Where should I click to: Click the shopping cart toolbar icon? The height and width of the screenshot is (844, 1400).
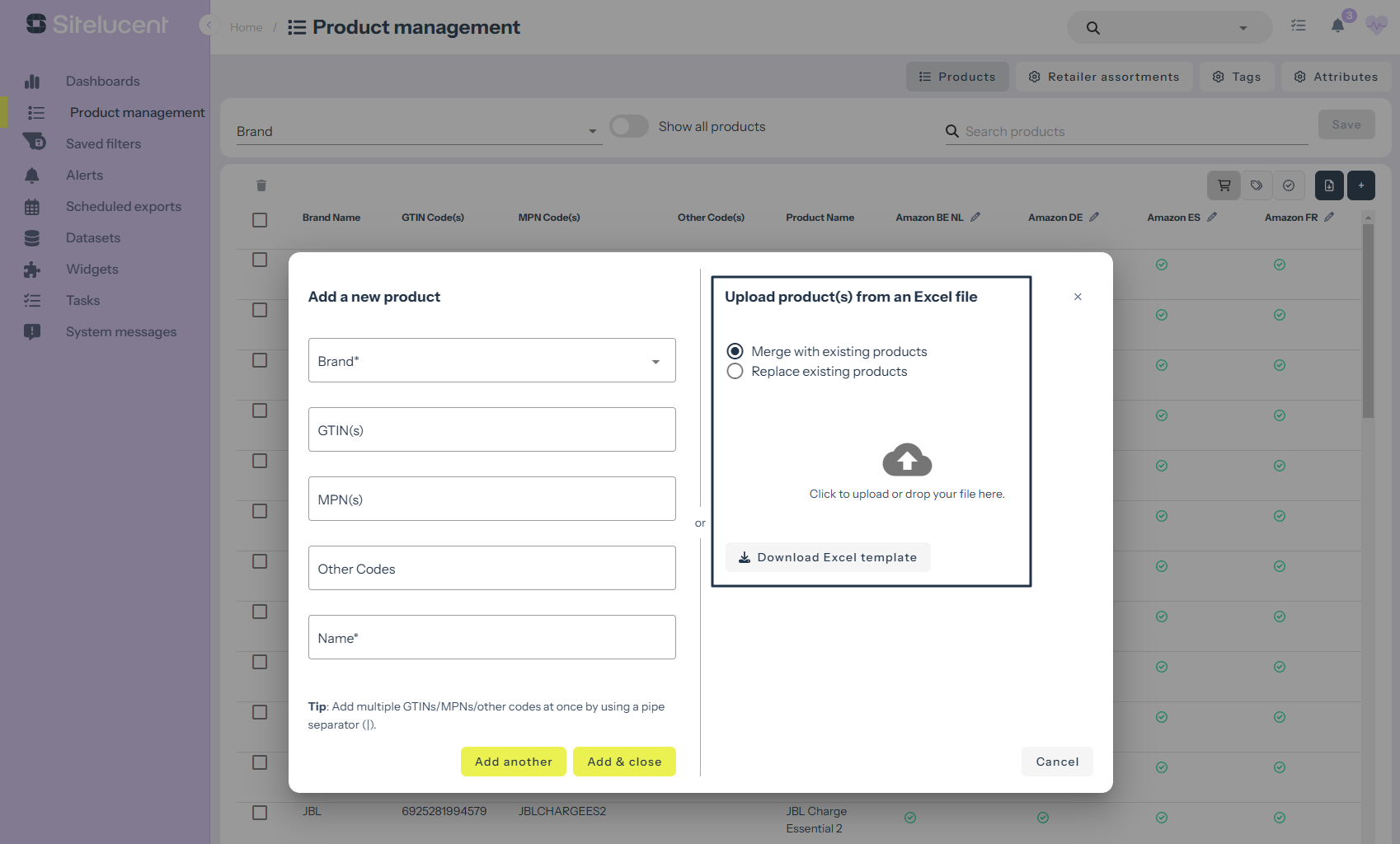point(1224,185)
